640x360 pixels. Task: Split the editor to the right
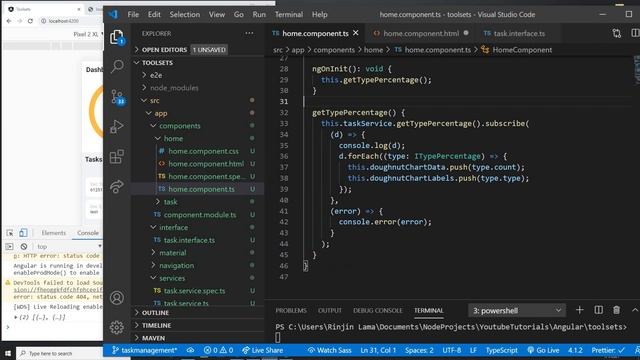(635, 33)
